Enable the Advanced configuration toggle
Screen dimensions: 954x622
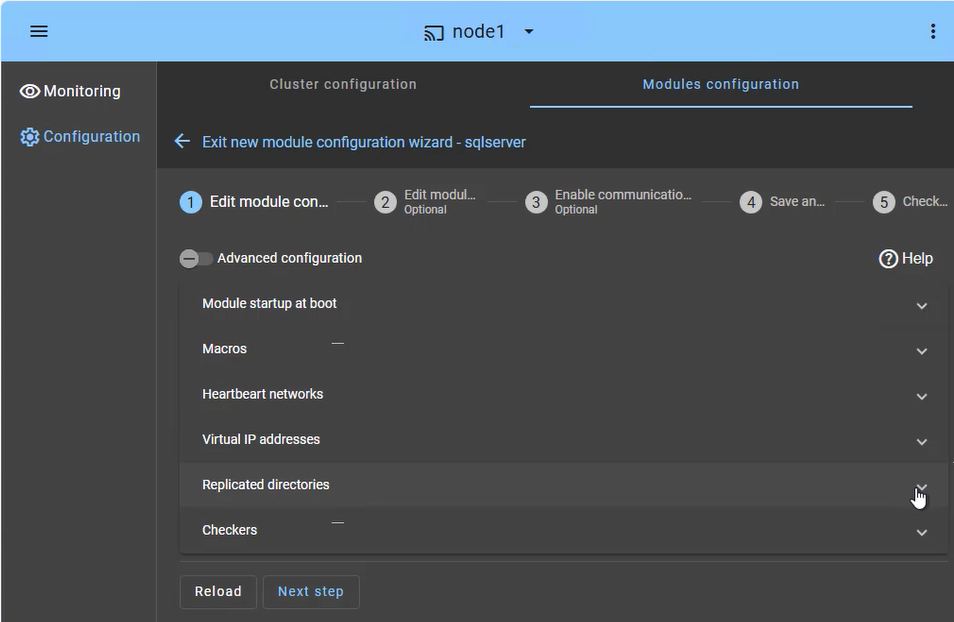click(196, 258)
